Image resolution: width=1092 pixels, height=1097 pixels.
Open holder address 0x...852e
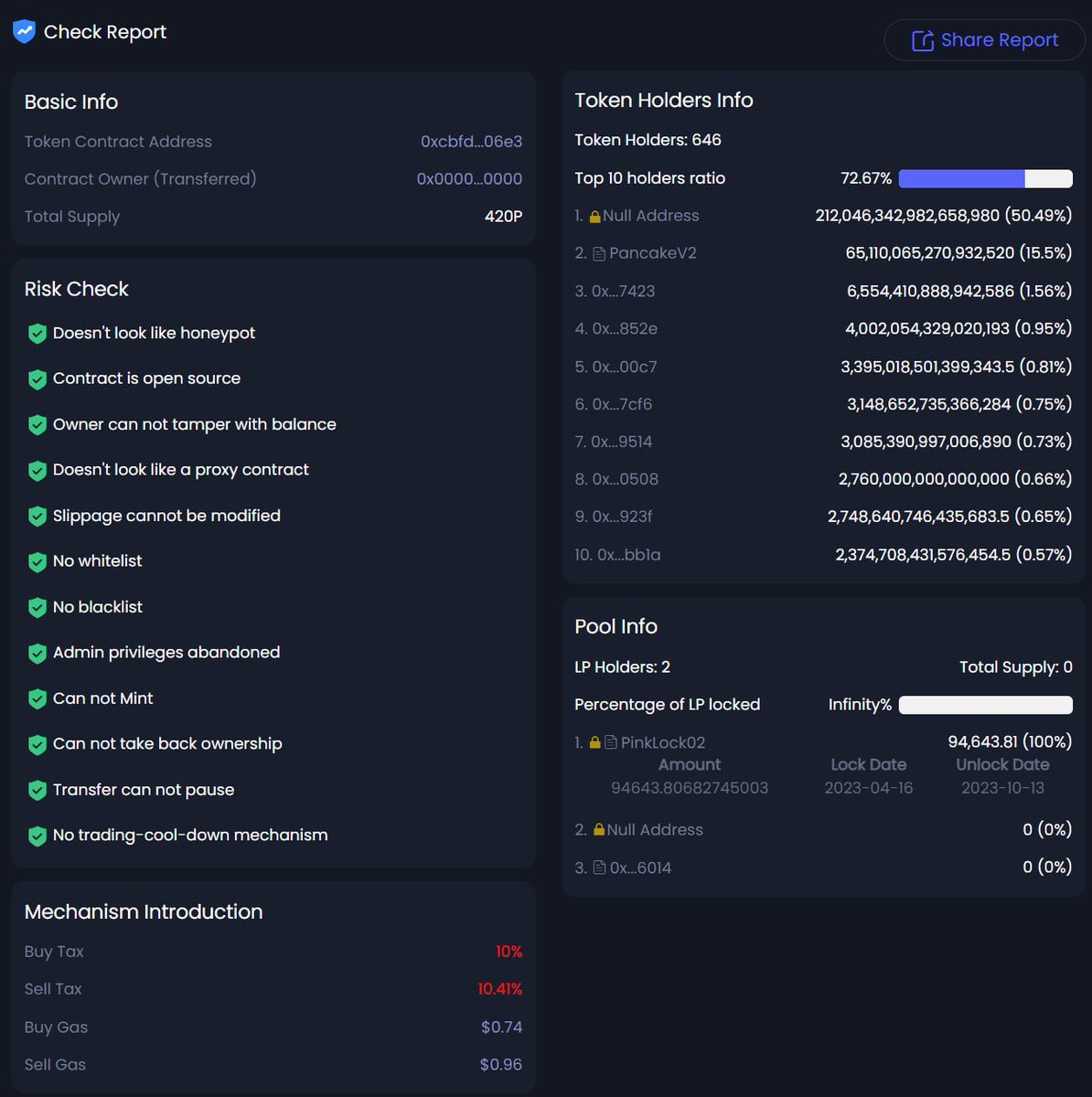625,329
